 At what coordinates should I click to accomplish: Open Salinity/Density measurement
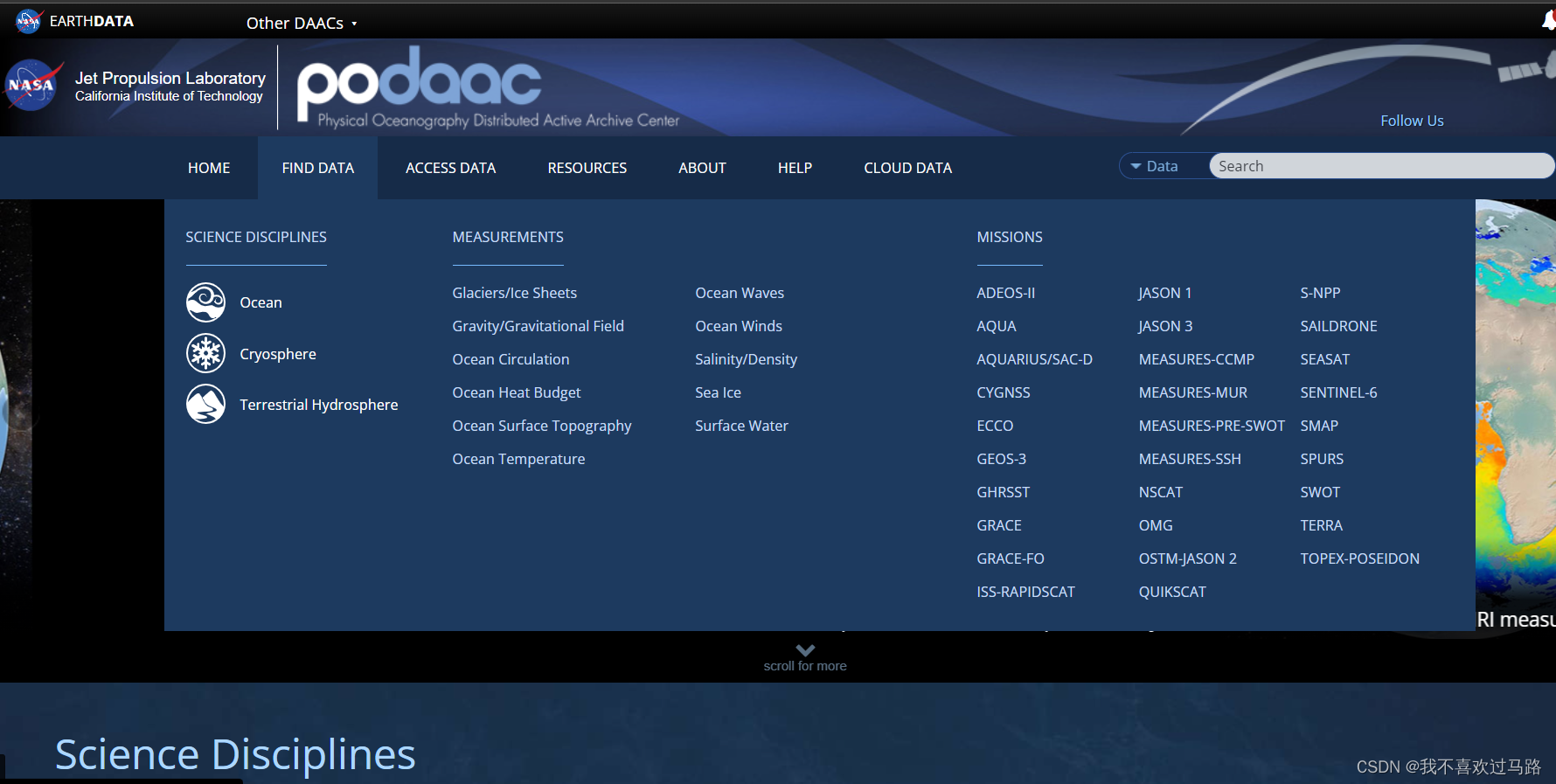[x=746, y=359]
